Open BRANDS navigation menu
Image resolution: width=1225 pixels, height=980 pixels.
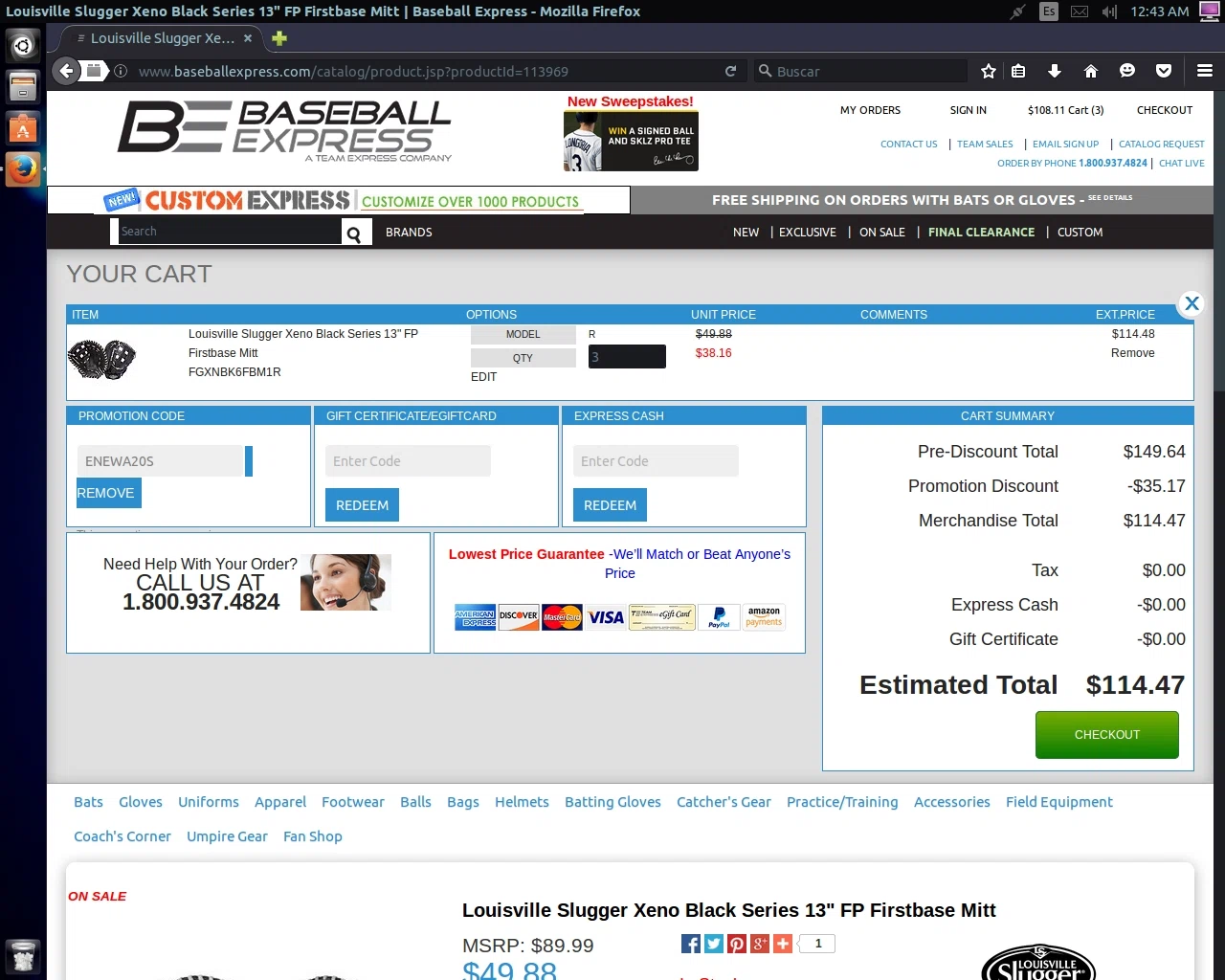409,233
